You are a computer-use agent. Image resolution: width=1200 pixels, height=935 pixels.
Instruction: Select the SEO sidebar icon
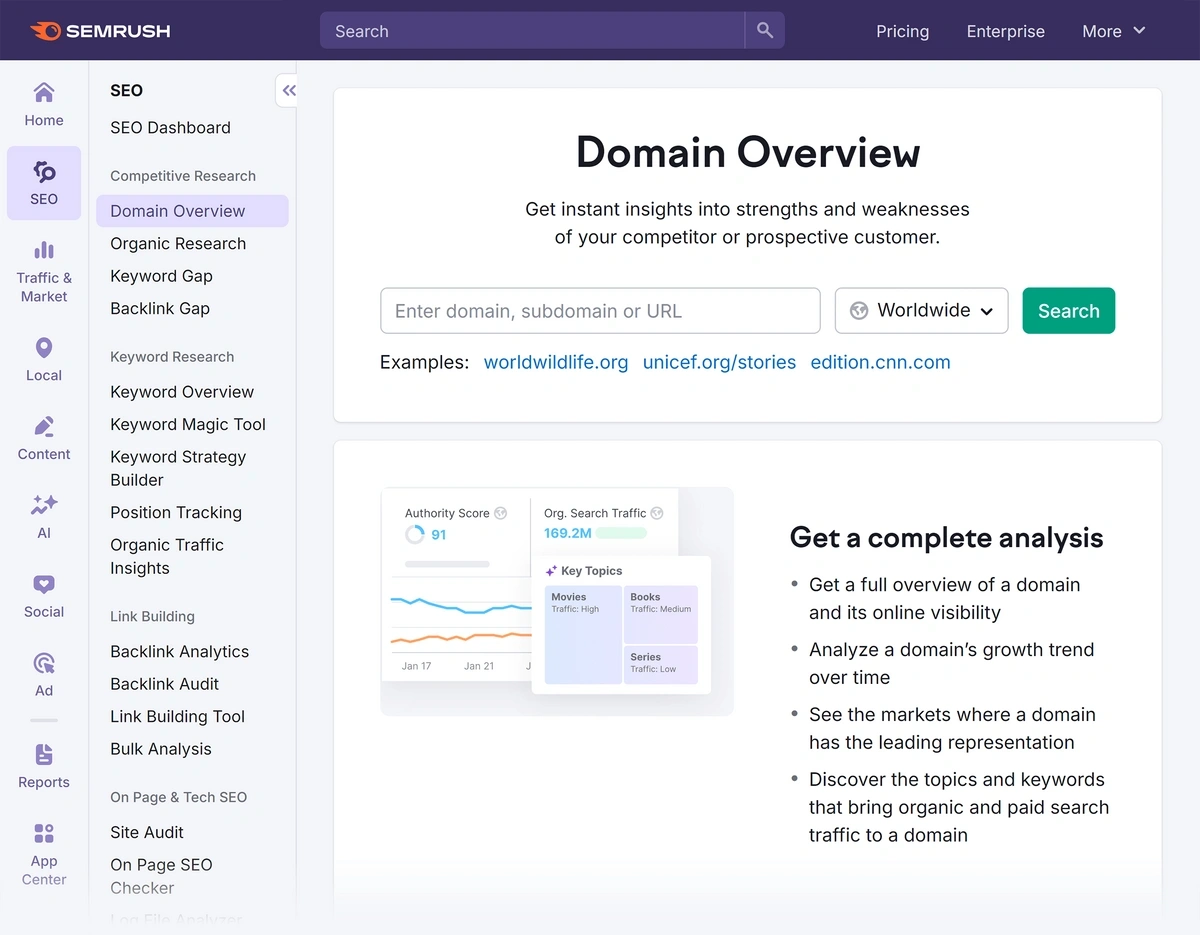[44, 172]
